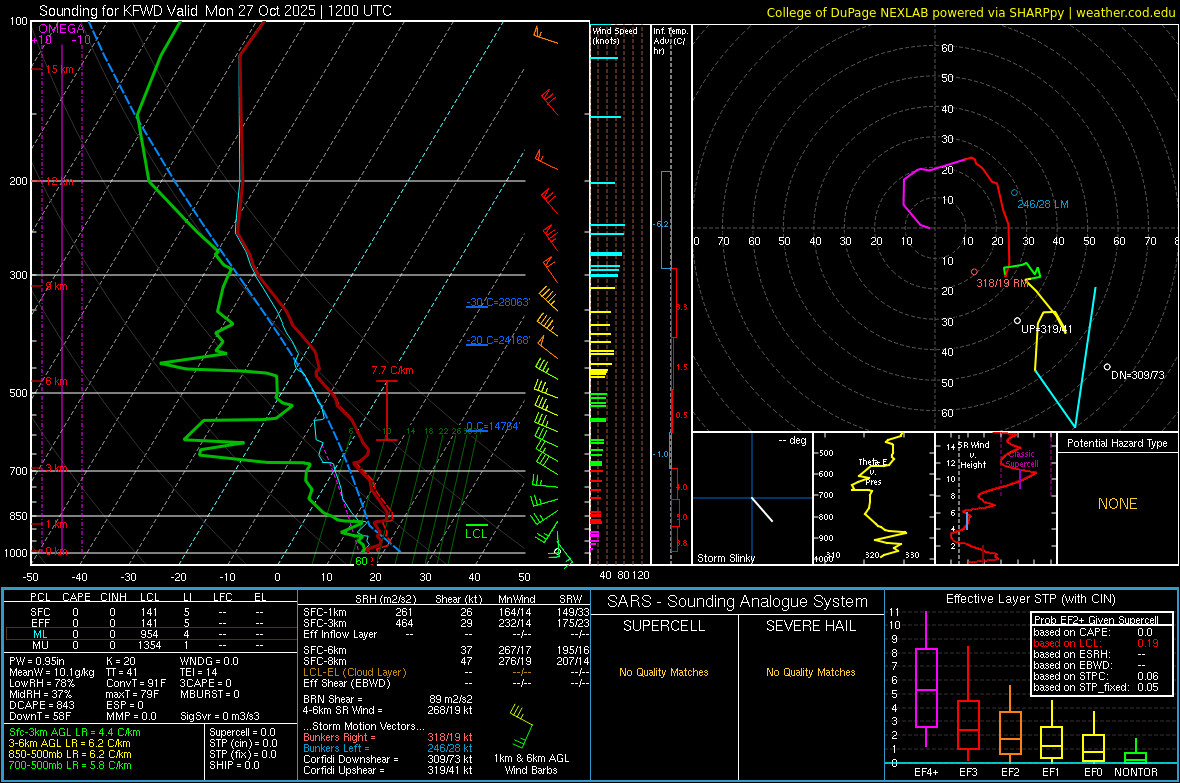Click the 6 km height marker

[x=56, y=381]
